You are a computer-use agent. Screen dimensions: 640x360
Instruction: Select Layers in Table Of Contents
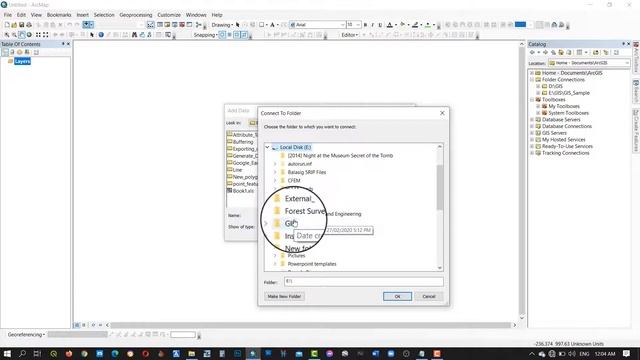point(22,61)
